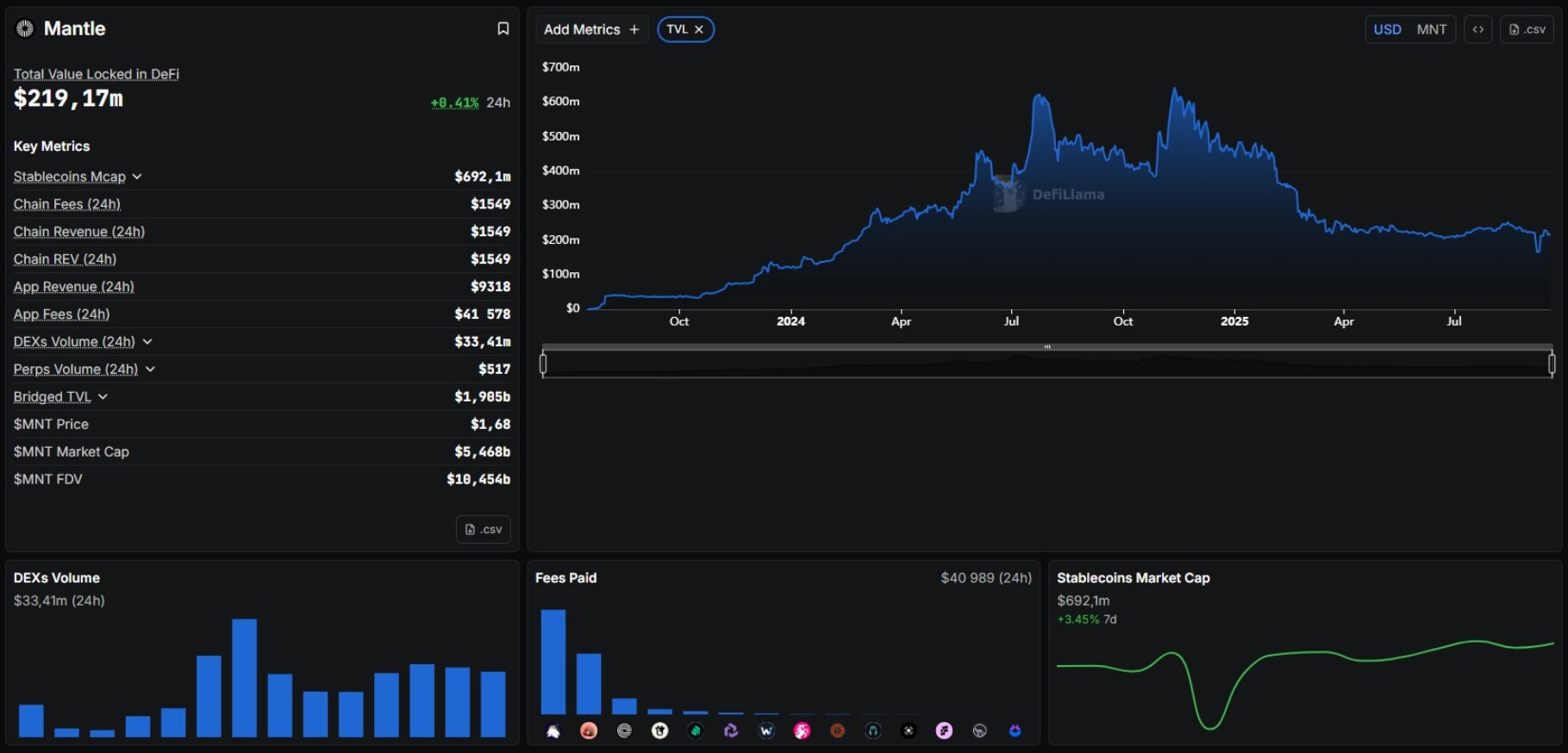Viewport: 1568px width, 753px height.
Task: Click the tallest bar in Fees Paid chart
Action: coord(553,662)
